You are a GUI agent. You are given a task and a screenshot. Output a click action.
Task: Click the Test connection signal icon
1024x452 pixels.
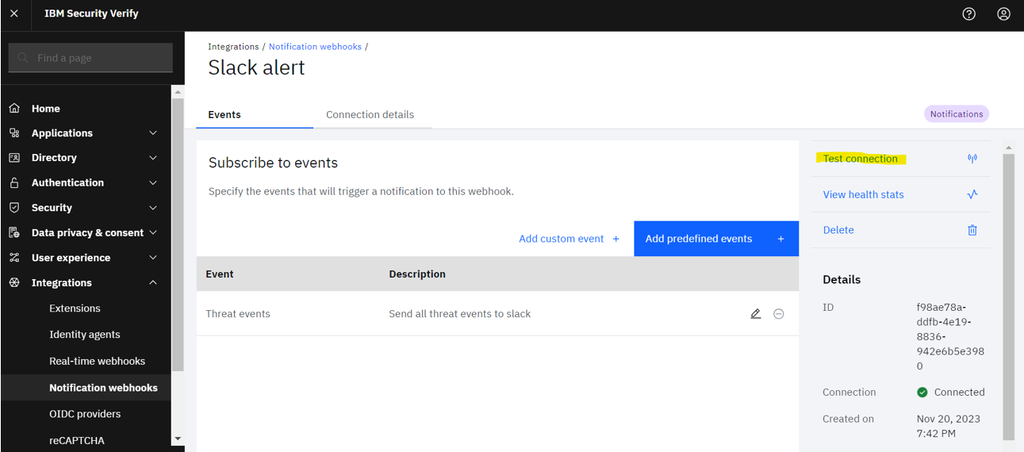(972, 159)
